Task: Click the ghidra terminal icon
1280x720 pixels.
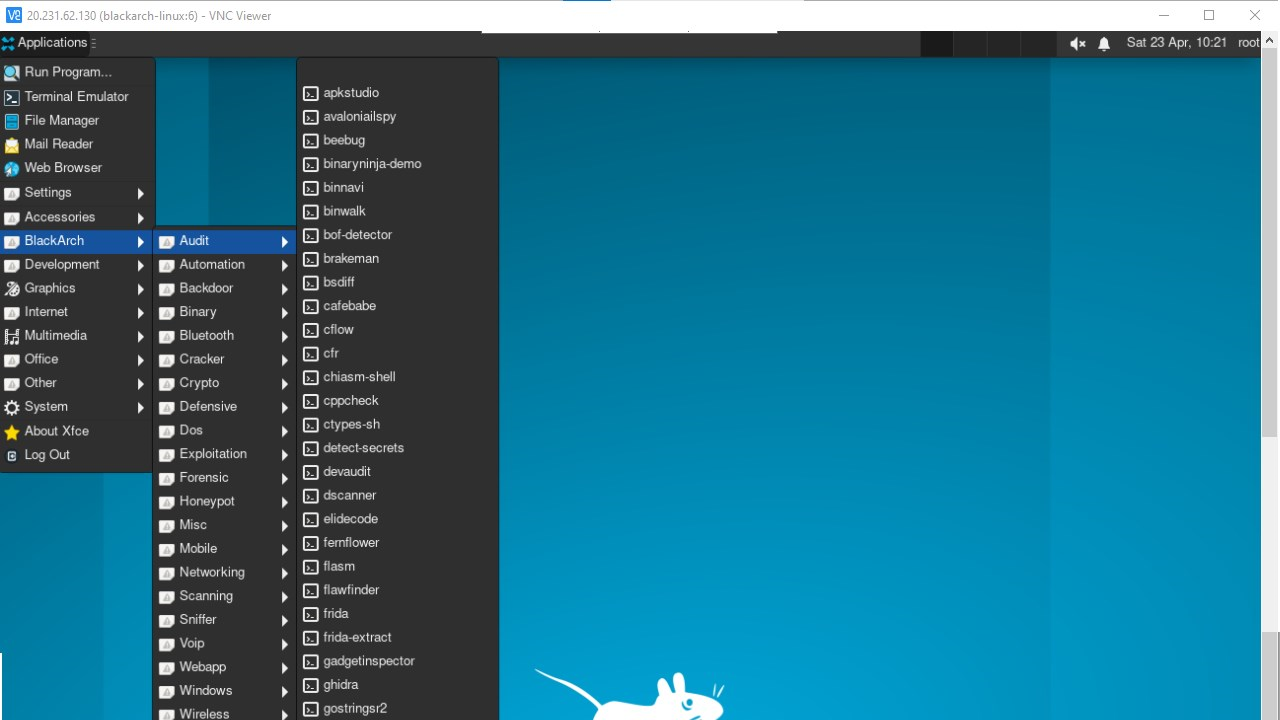Action: (311, 686)
